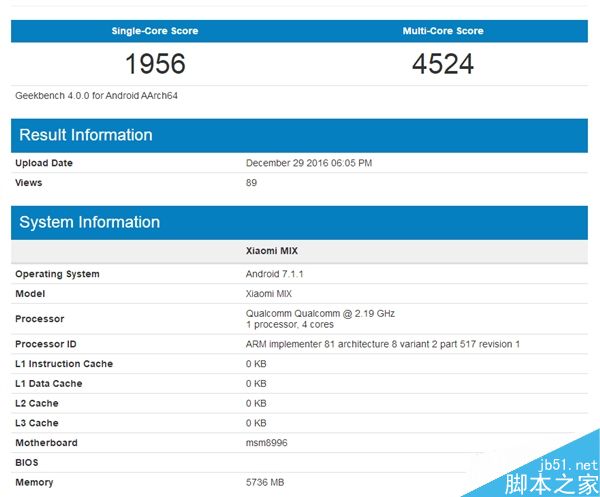Select the 'ARM implementer 81 architecture' value
This screenshot has height=497, width=600.
[383, 344]
